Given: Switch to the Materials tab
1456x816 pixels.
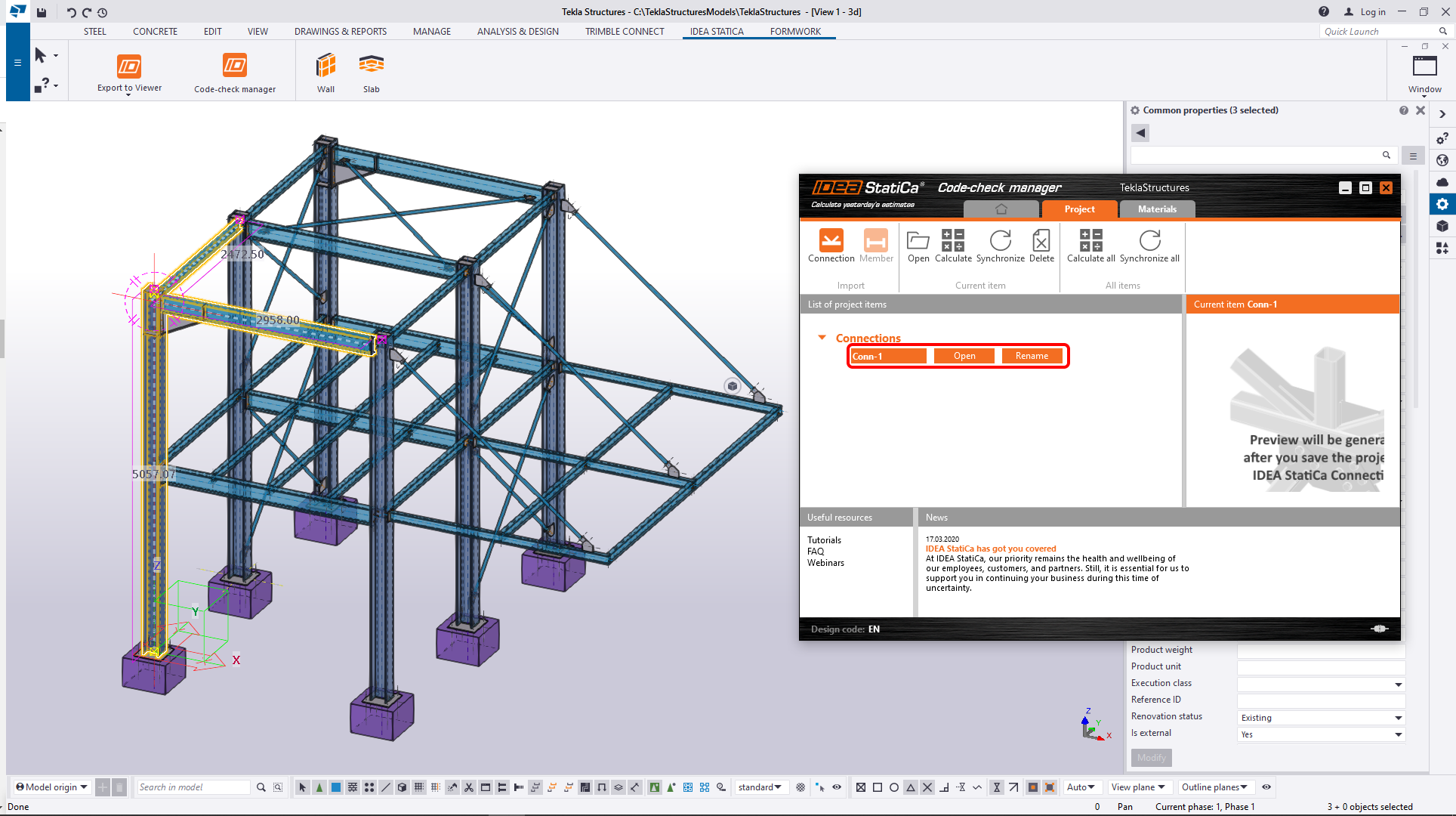Looking at the screenshot, I should pos(1157,209).
